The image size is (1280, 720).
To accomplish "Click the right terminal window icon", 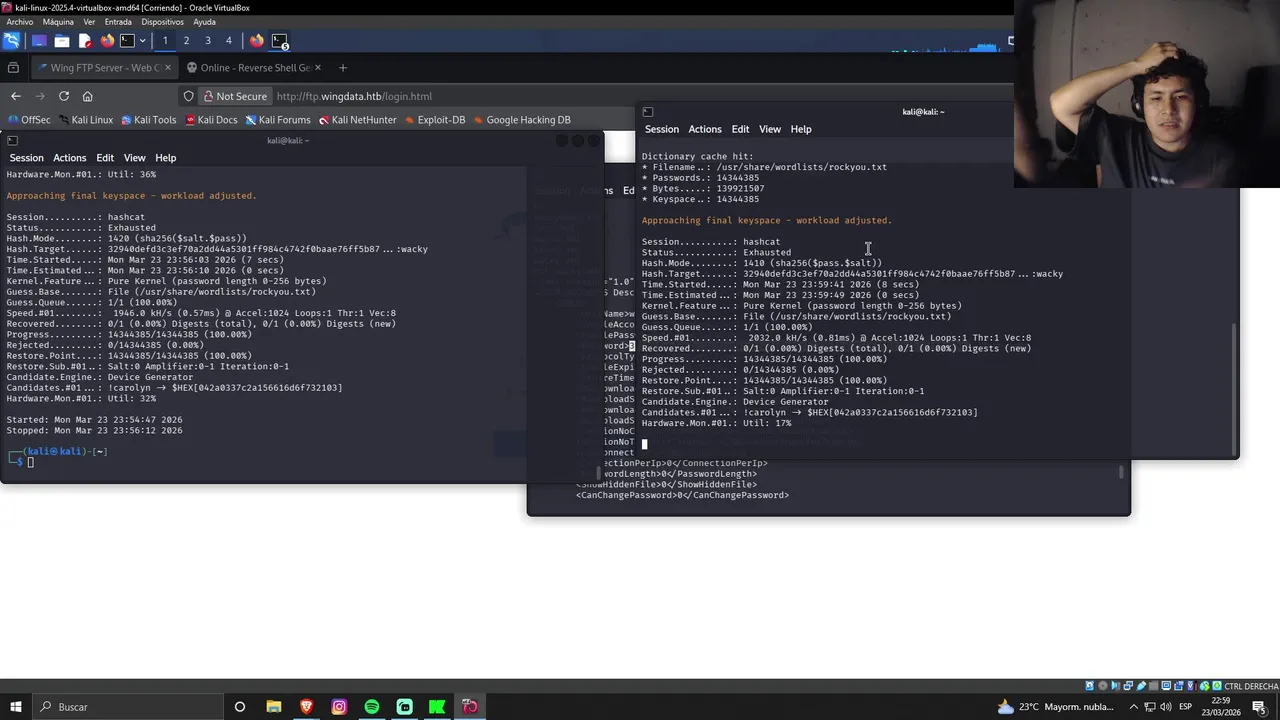I will (x=648, y=112).
